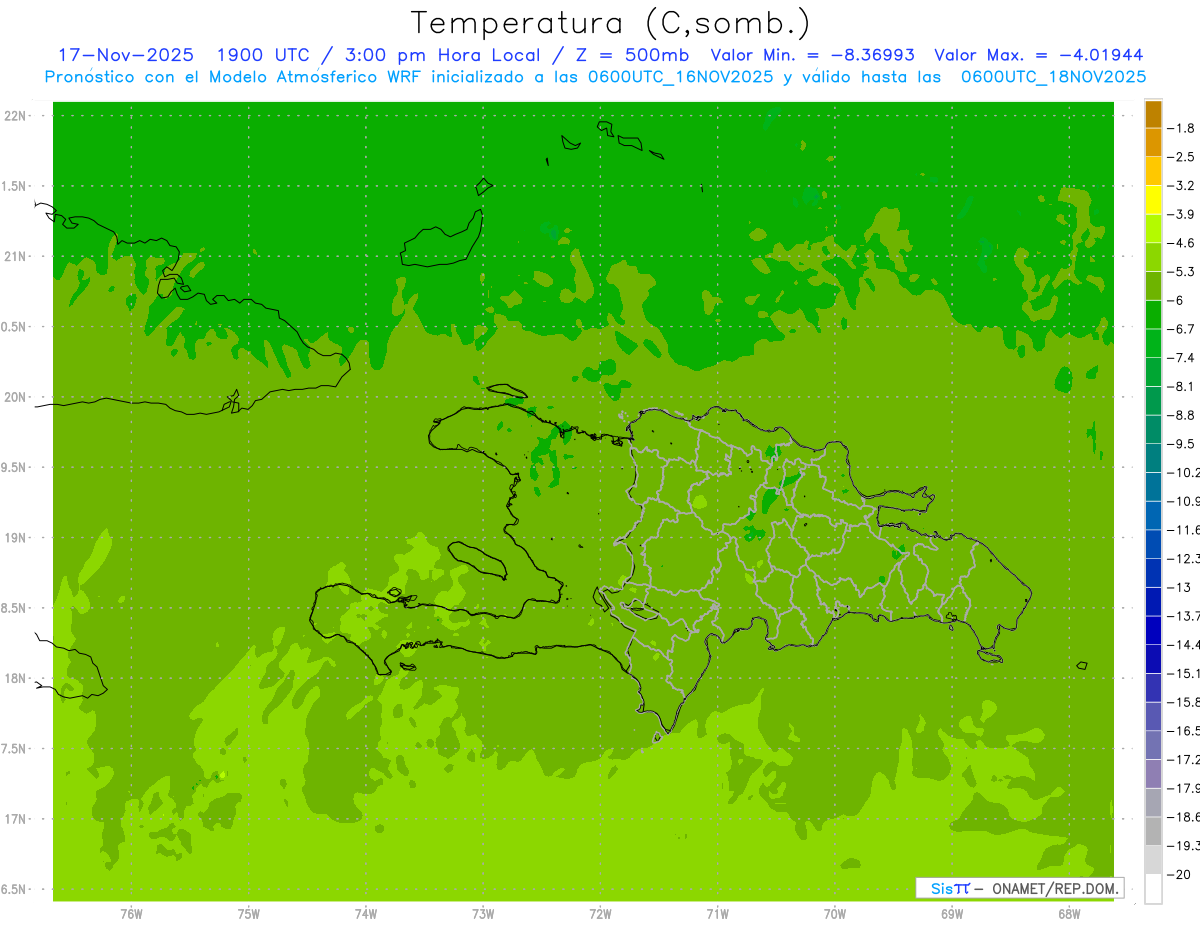Screen dimensions: 1200x927
Task: Click the '21N' latitude axis label
Action: point(17,257)
